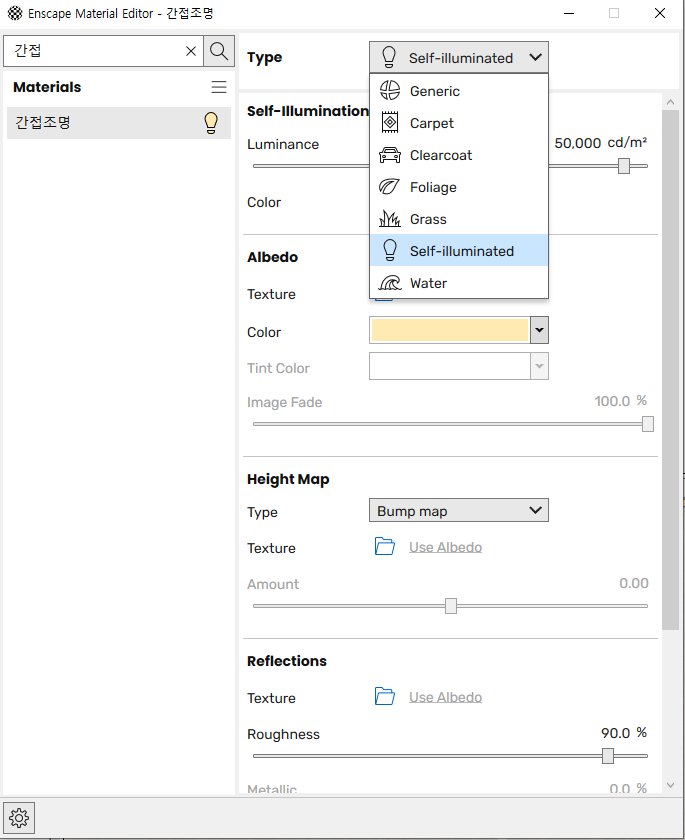Click the scrollbar down arrow
The image size is (685, 840).
coord(670,785)
